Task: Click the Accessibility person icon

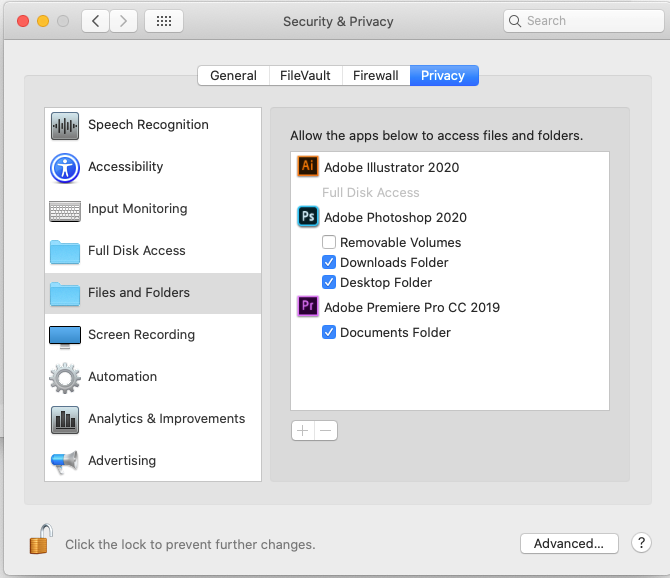Action: pos(65,168)
